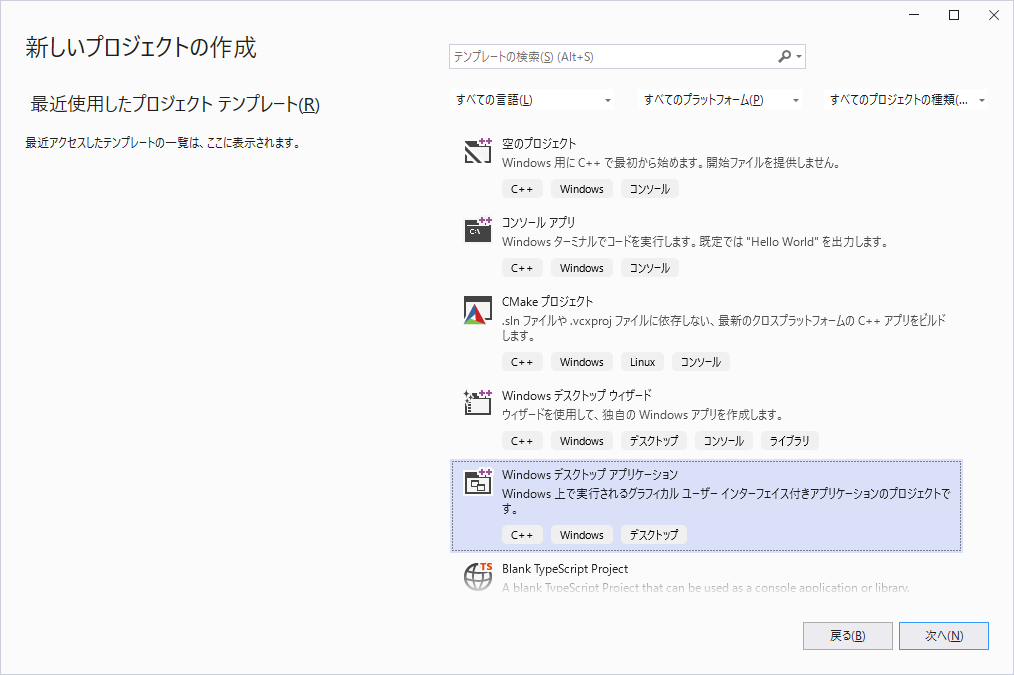
Task: Click コンソール tag under 空のプロジェクト
Action: (x=649, y=189)
